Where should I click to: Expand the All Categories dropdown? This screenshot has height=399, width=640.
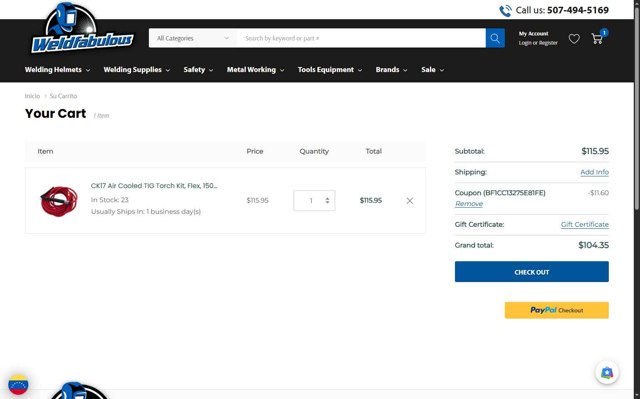pyautogui.click(x=193, y=38)
